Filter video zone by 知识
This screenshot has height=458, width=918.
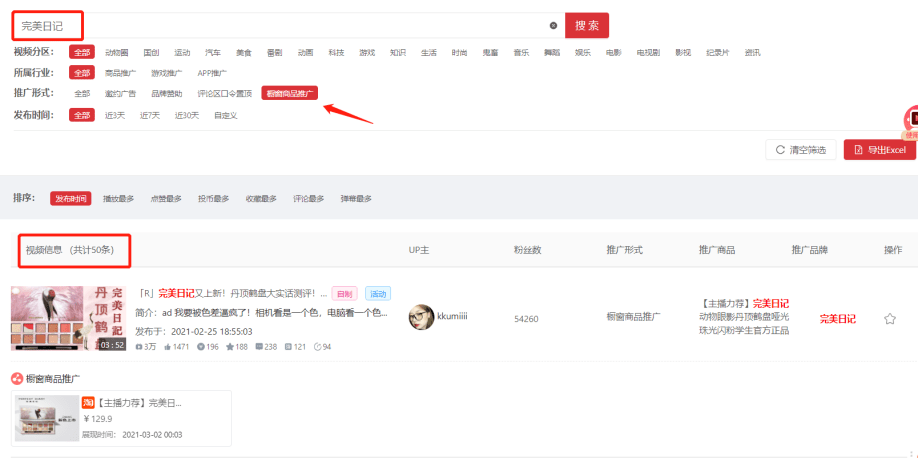click(x=398, y=52)
